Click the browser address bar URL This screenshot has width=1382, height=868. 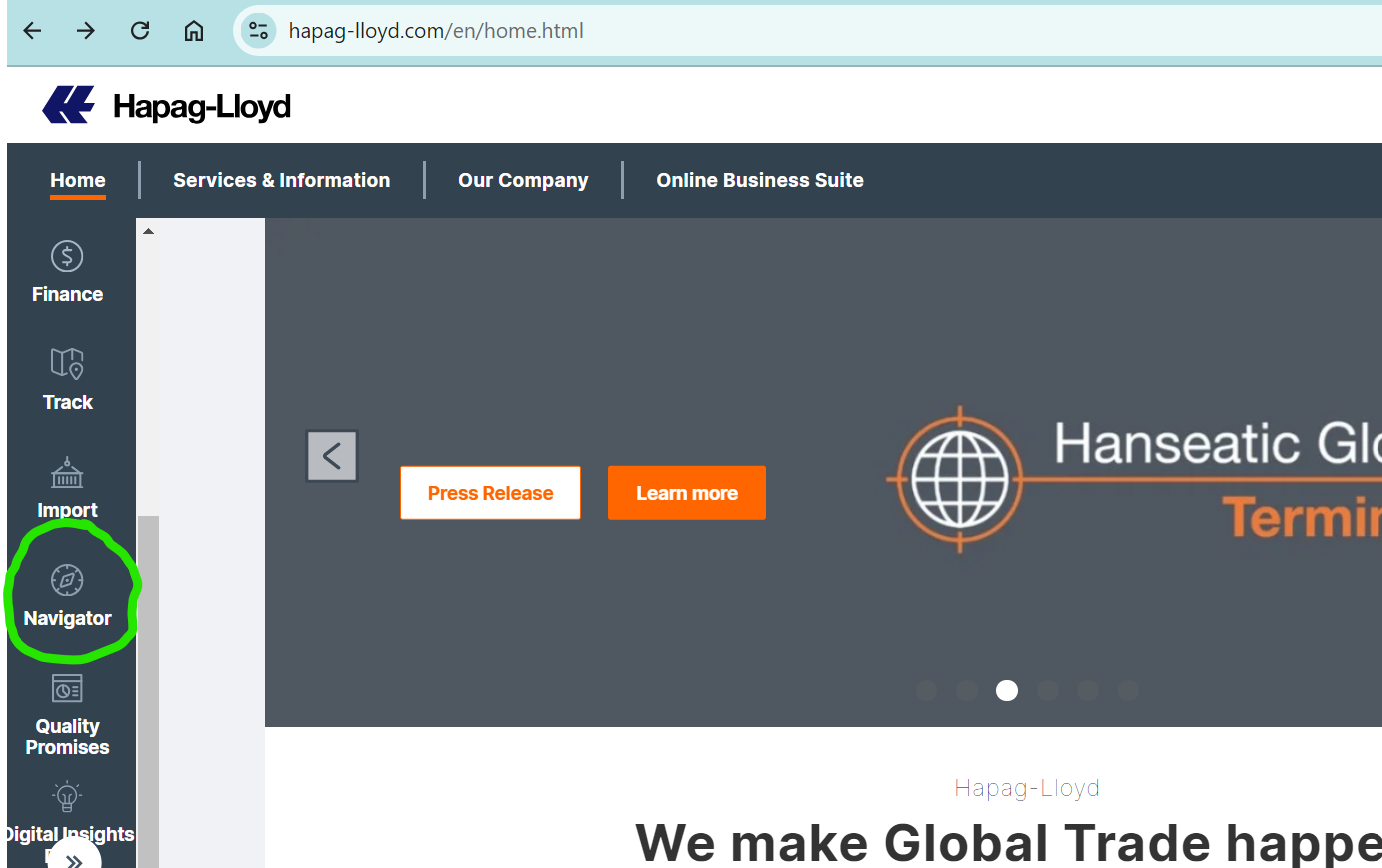pyautogui.click(x=436, y=31)
